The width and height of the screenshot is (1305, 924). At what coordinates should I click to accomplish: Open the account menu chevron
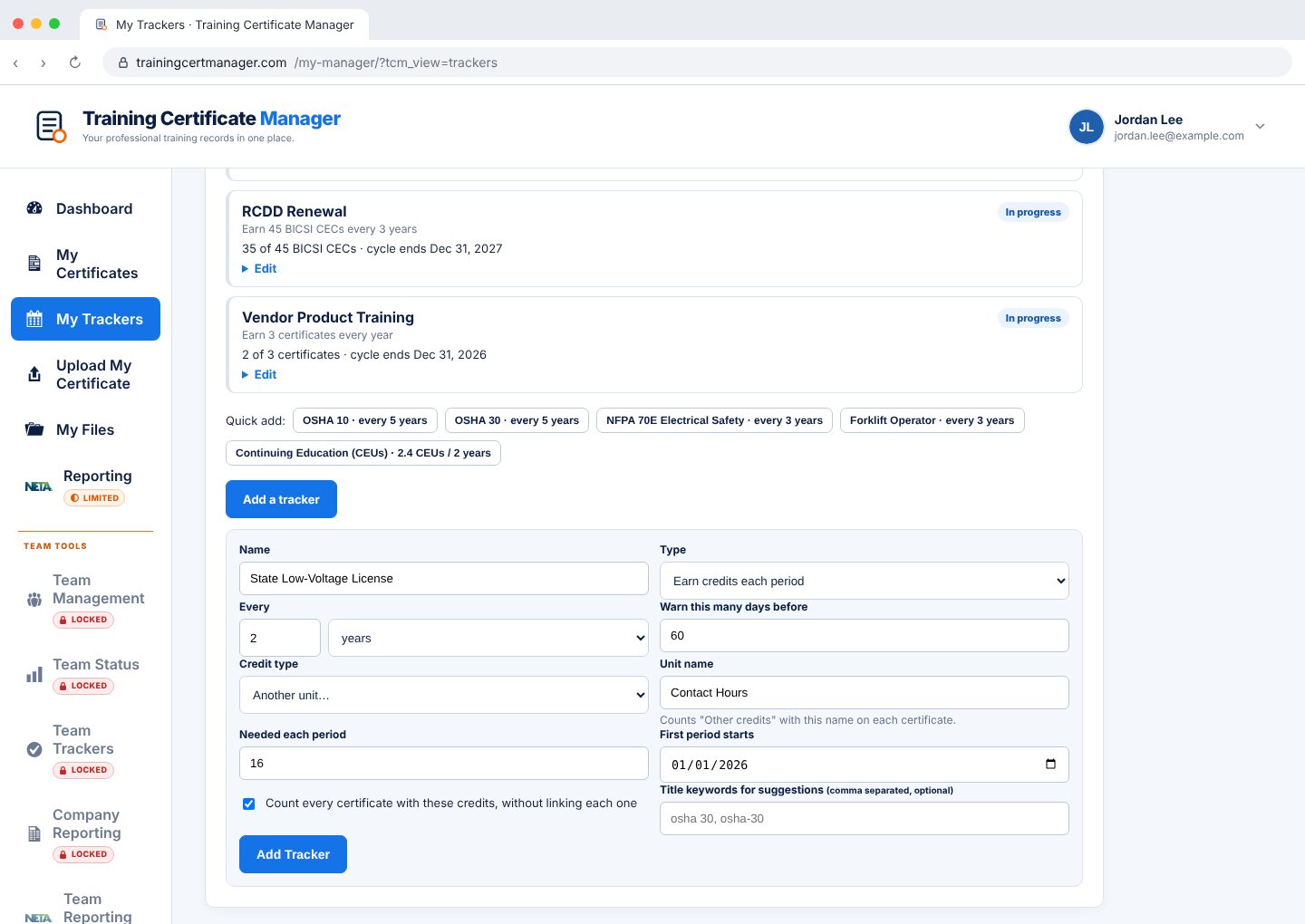pos(1260,126)
